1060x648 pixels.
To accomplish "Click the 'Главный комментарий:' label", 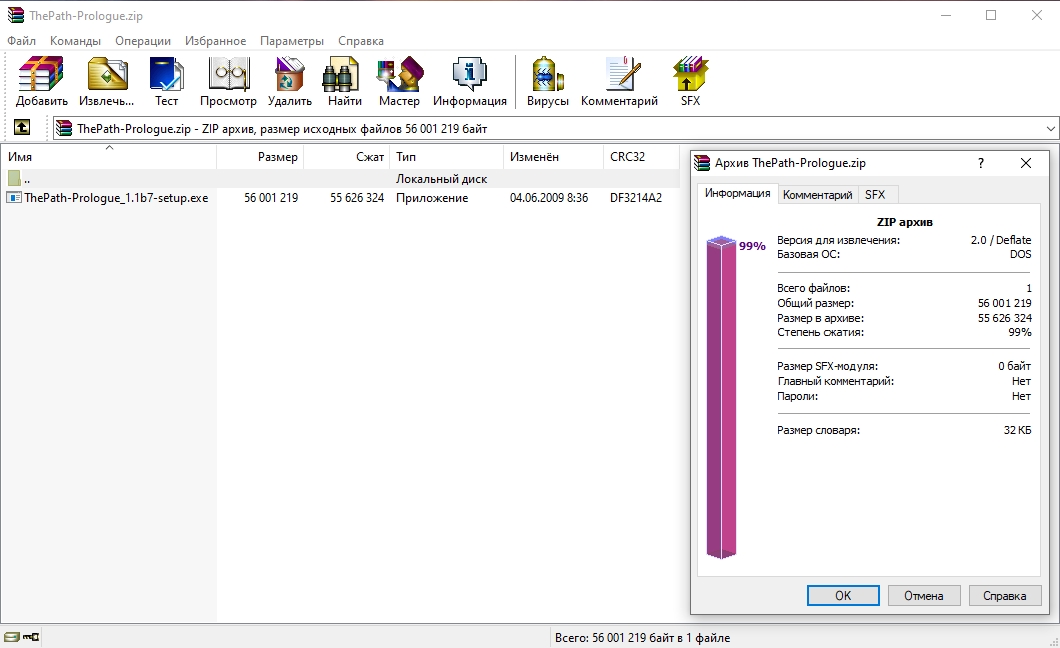I will (x=836, y=381).
